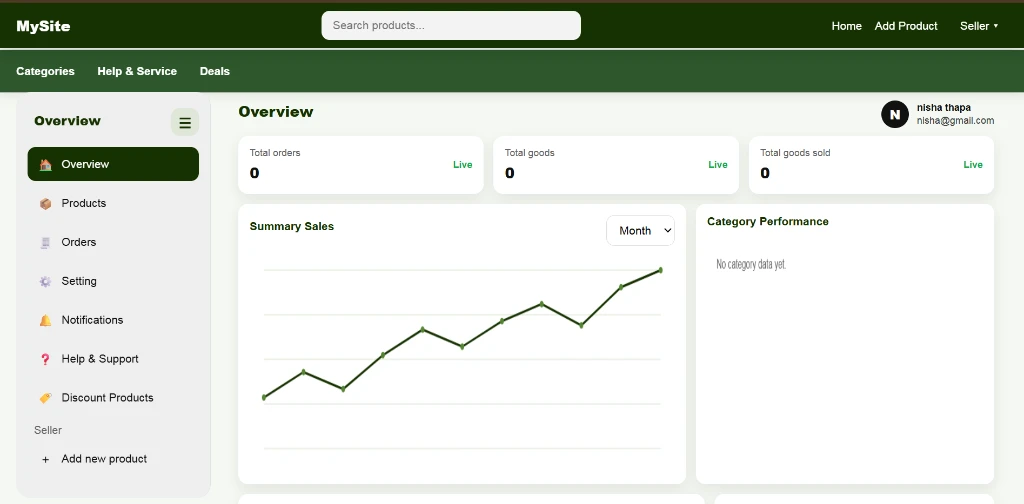Focus the Search products field

[451, 25]
